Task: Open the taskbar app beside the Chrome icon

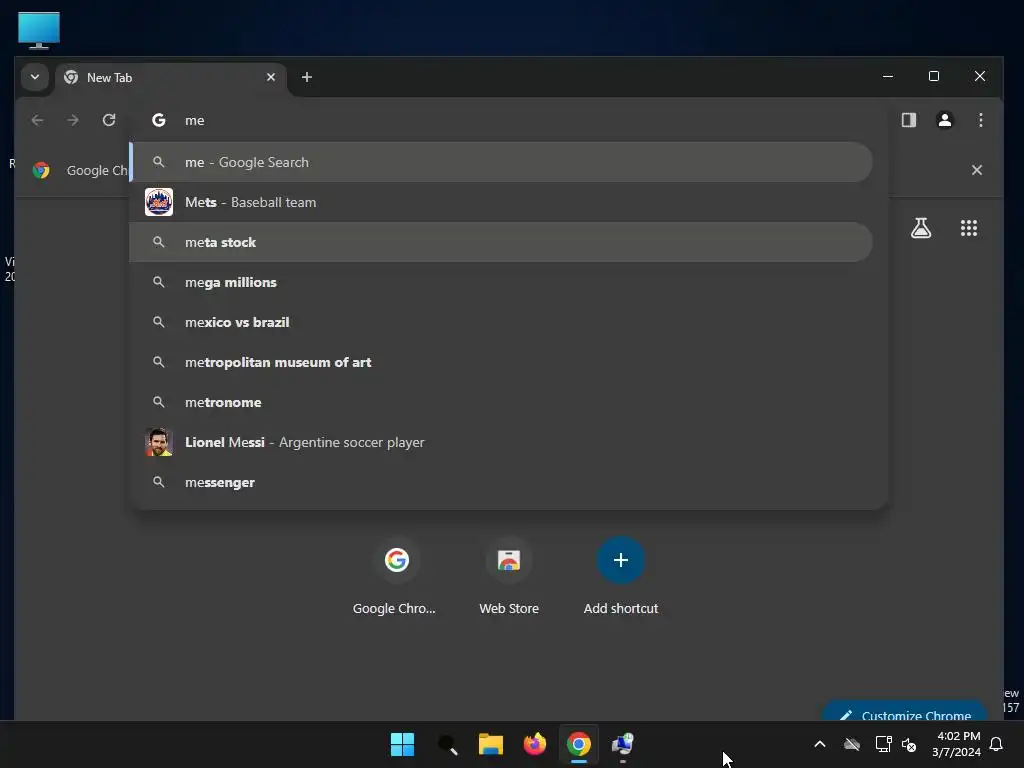Action: pos(623,744)
